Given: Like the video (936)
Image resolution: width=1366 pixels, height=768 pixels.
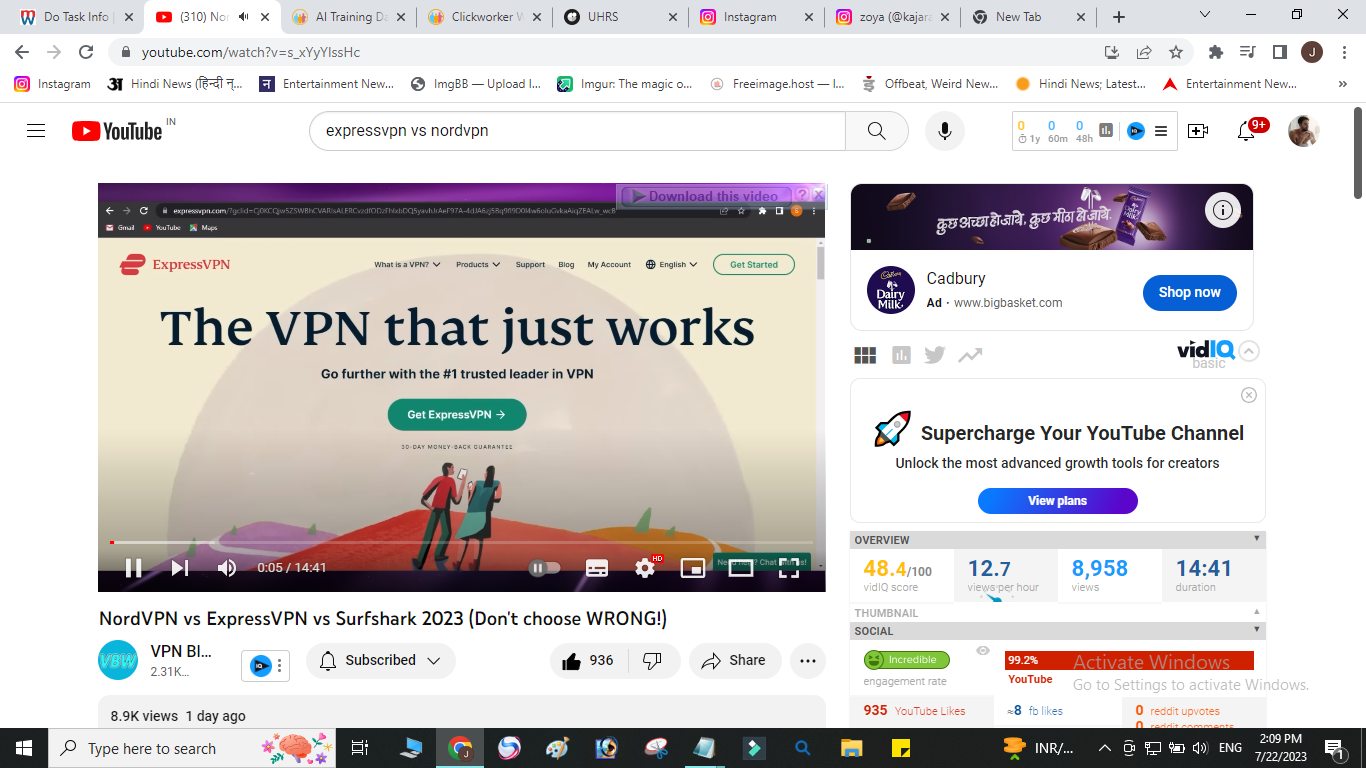Looking at the screenshot, I should click(x=589, y=661).
